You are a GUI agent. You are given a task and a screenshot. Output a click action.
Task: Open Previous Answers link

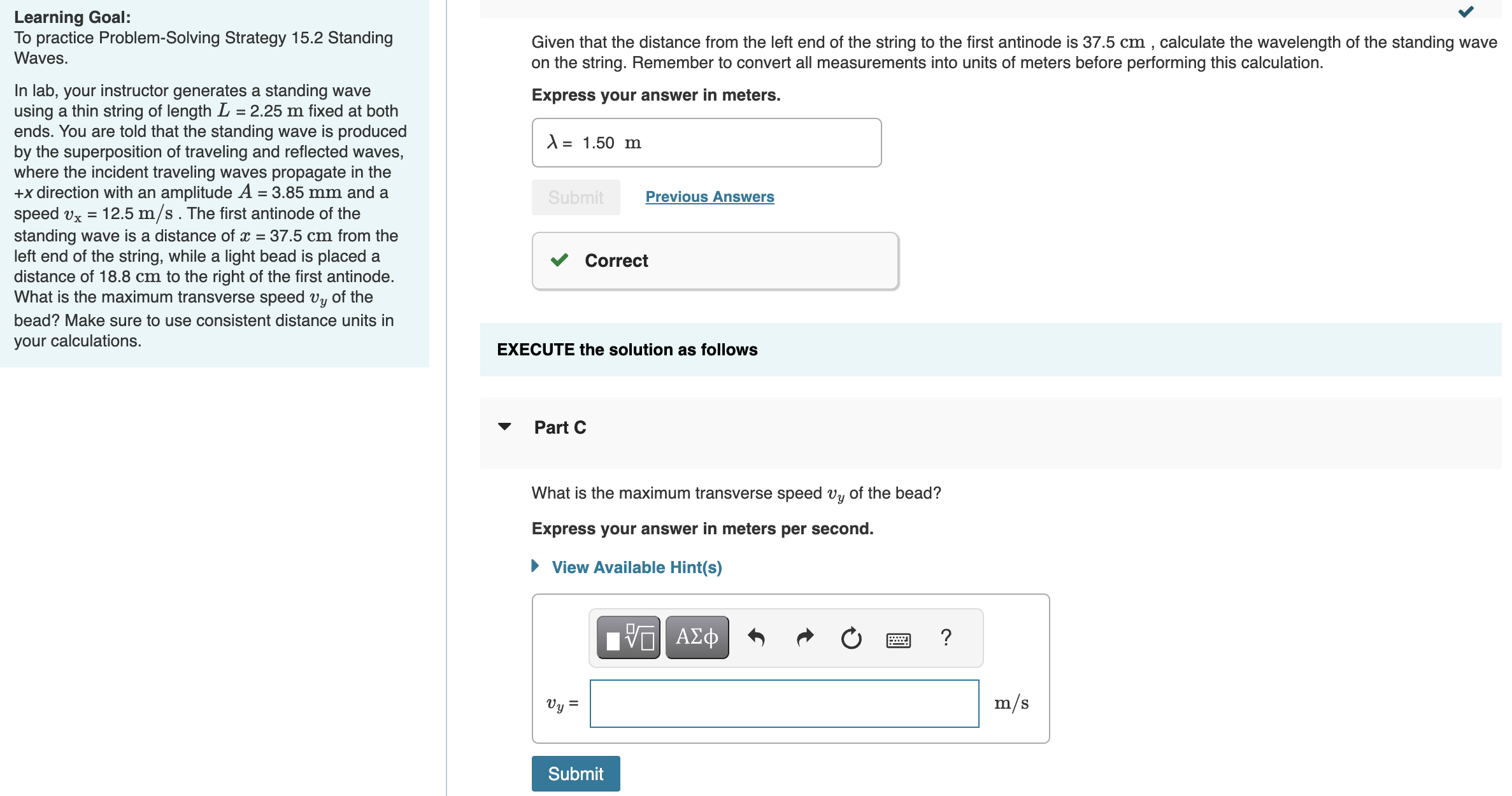[x=710, y=197]
